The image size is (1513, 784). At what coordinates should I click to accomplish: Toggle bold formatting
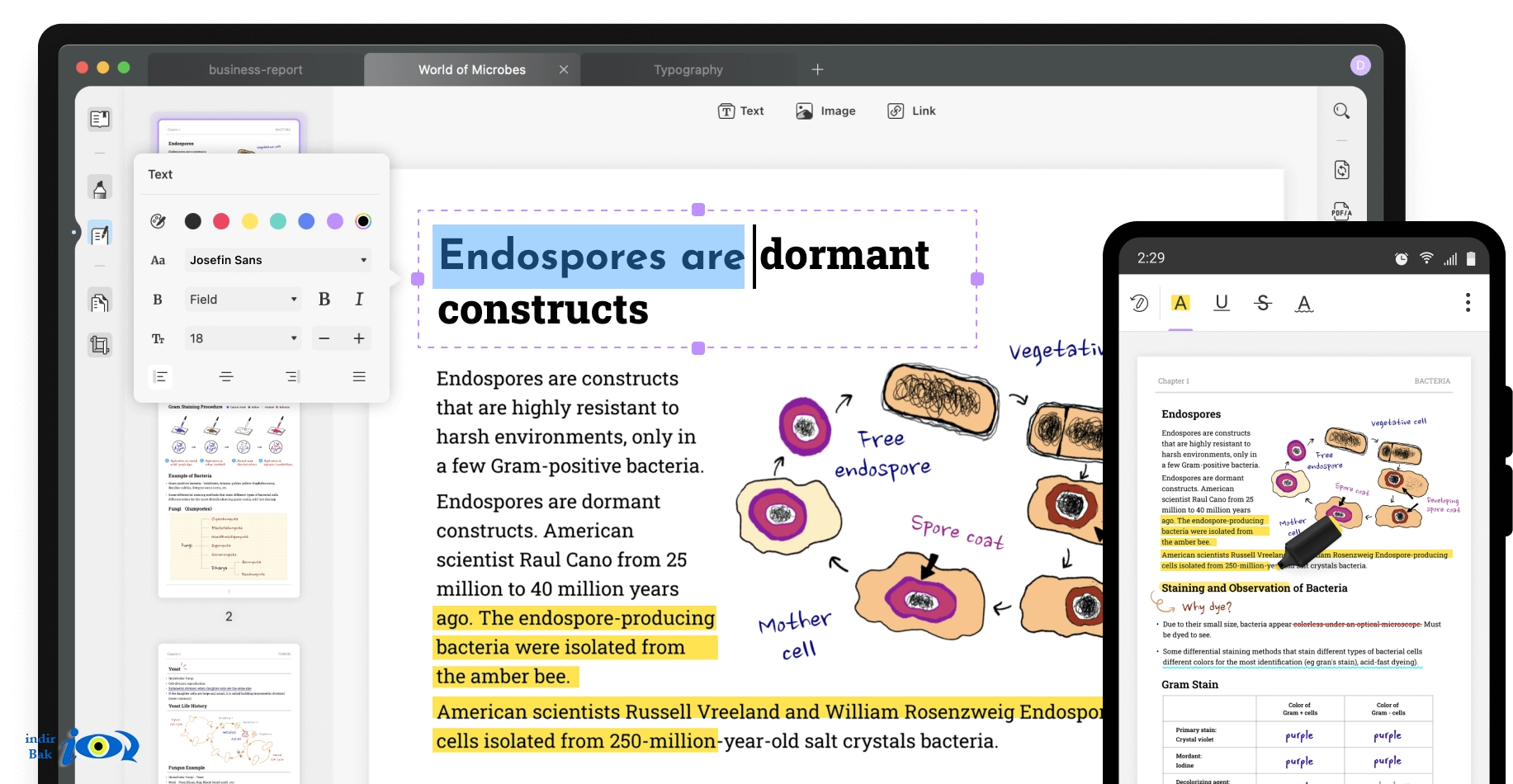(x=324, y=300)
